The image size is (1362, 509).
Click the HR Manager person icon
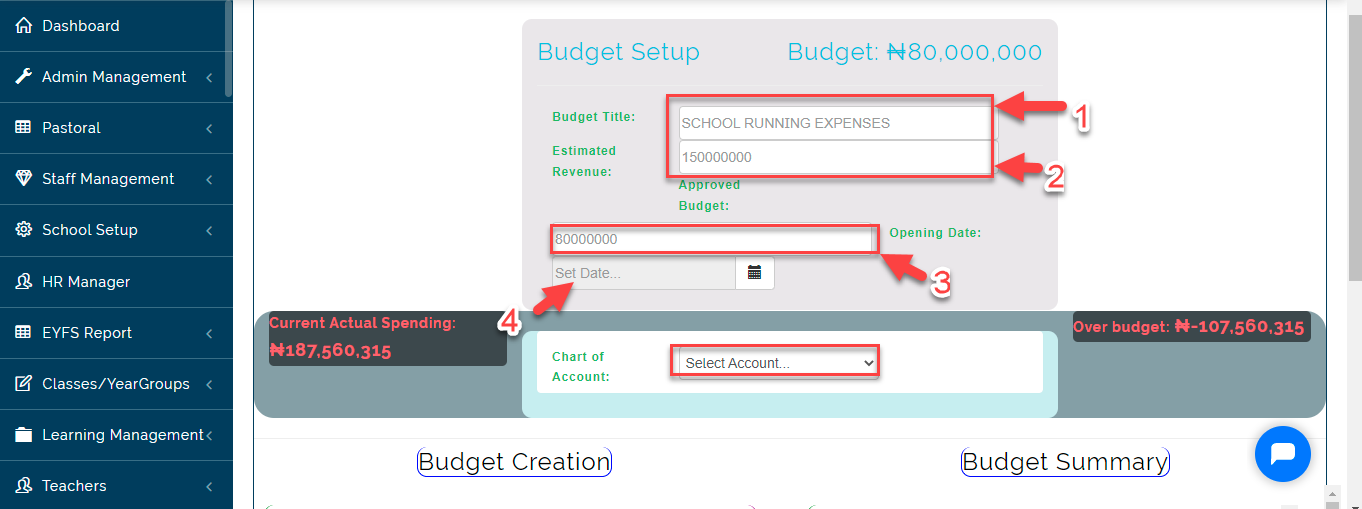(x=24, y=282)
